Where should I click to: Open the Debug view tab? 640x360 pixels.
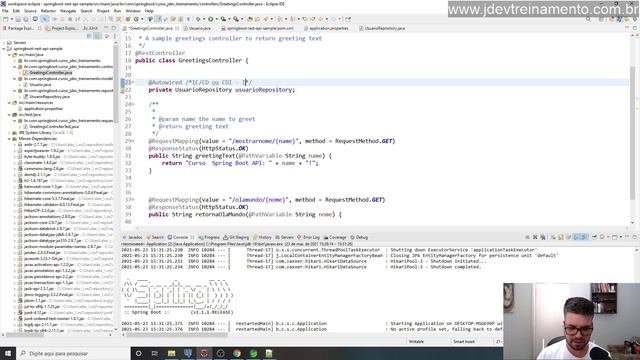click(359, 237)
